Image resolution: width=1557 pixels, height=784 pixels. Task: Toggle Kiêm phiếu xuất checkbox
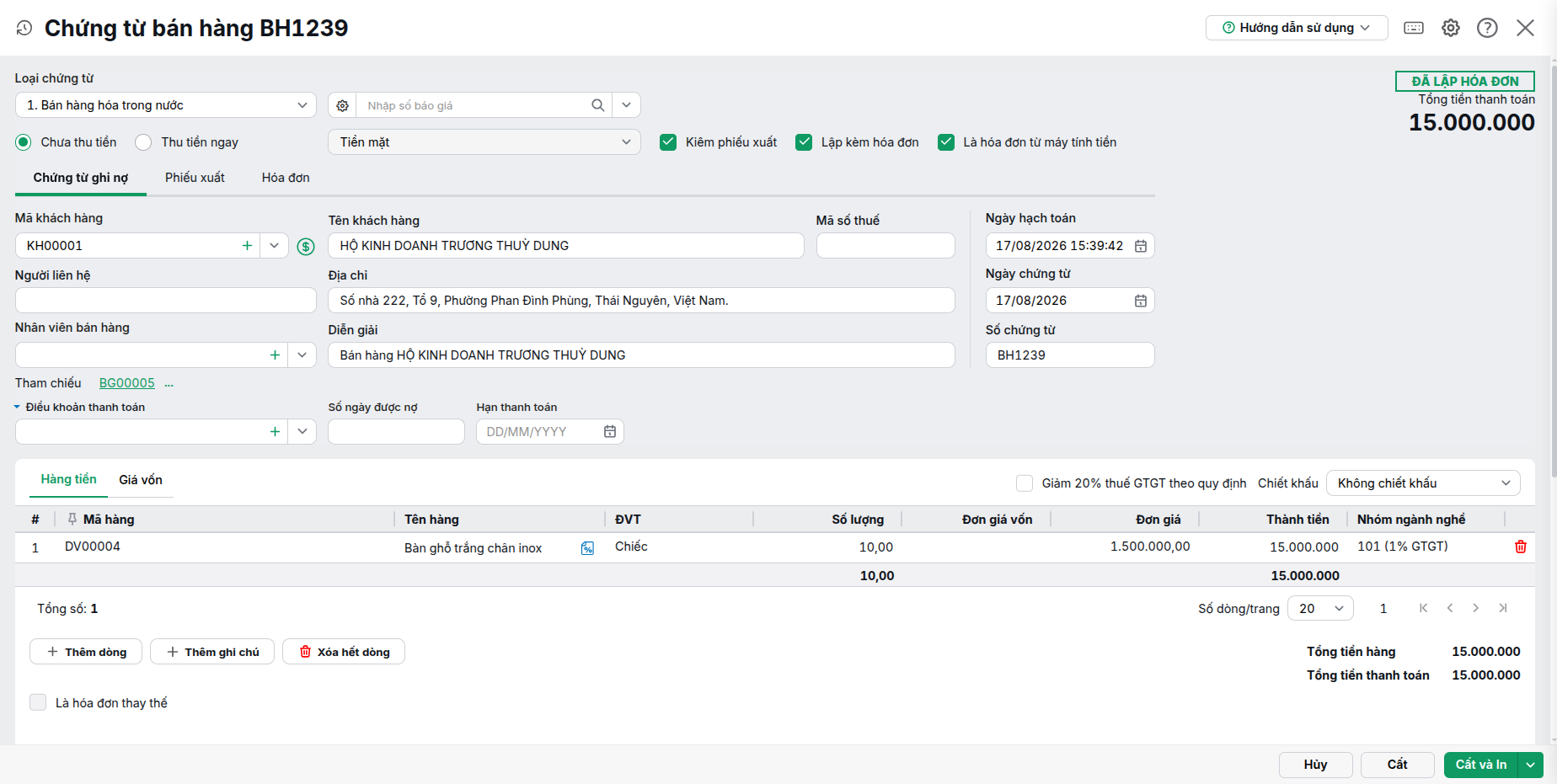pos(668,142)
